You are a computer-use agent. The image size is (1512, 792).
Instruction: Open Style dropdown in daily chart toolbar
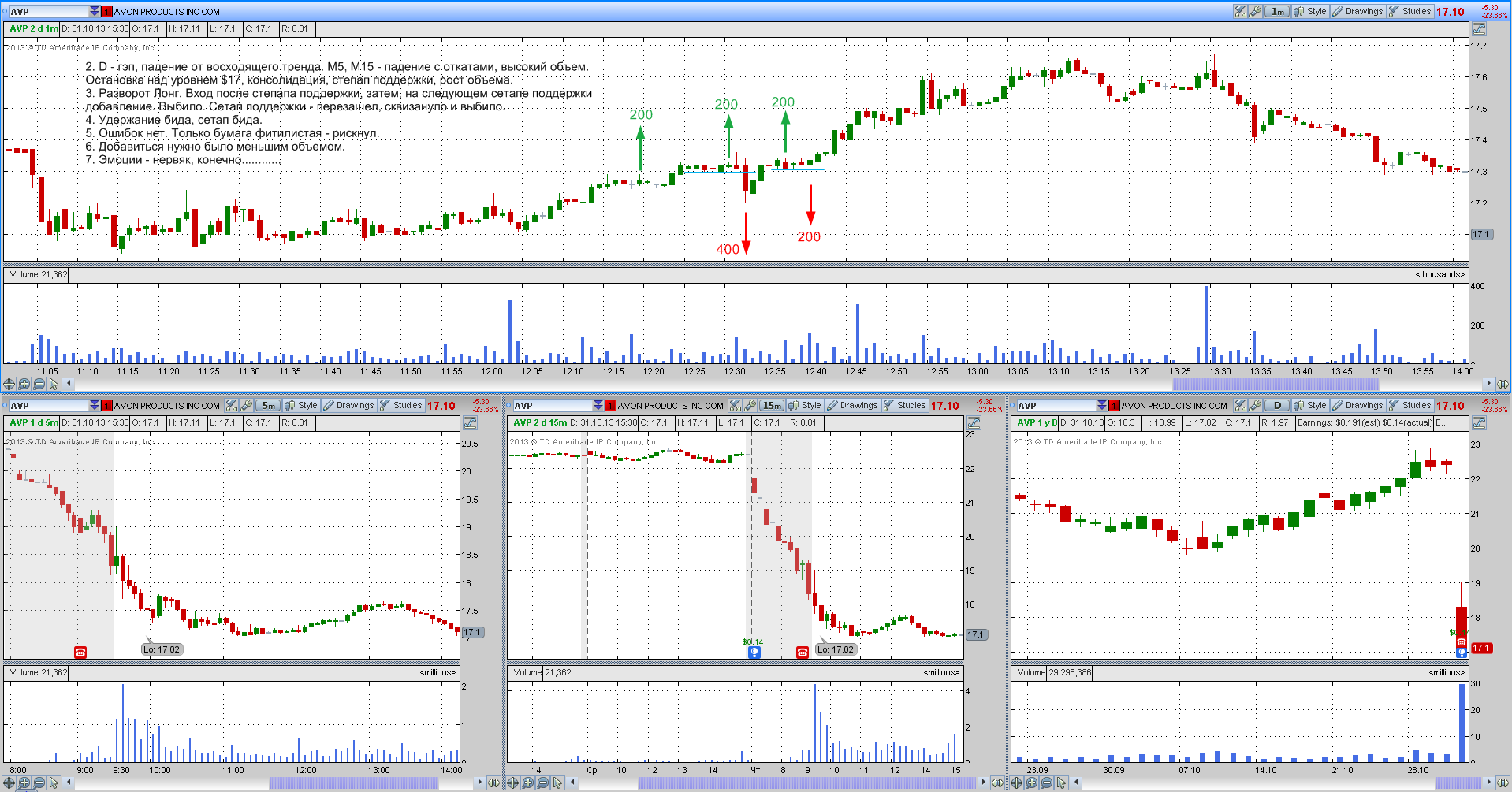pyautogui.click(x=1310, y=405)
